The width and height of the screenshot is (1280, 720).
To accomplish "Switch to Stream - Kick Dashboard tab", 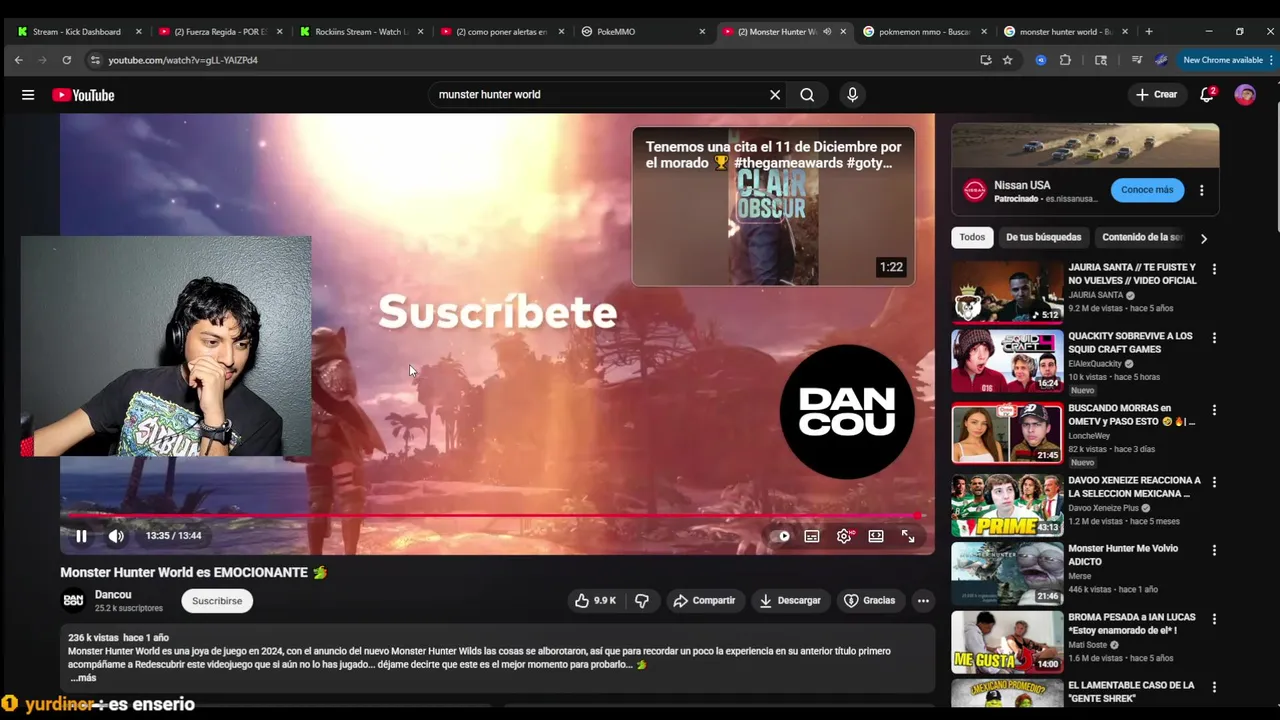I will [78, 31].
